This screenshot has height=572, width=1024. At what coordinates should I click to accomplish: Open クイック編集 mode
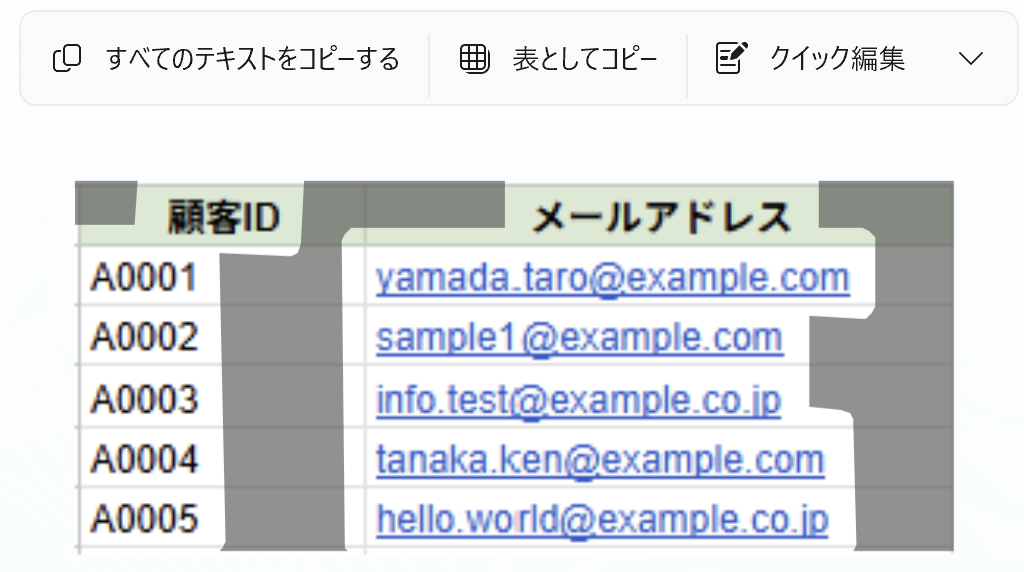(810, 58)
